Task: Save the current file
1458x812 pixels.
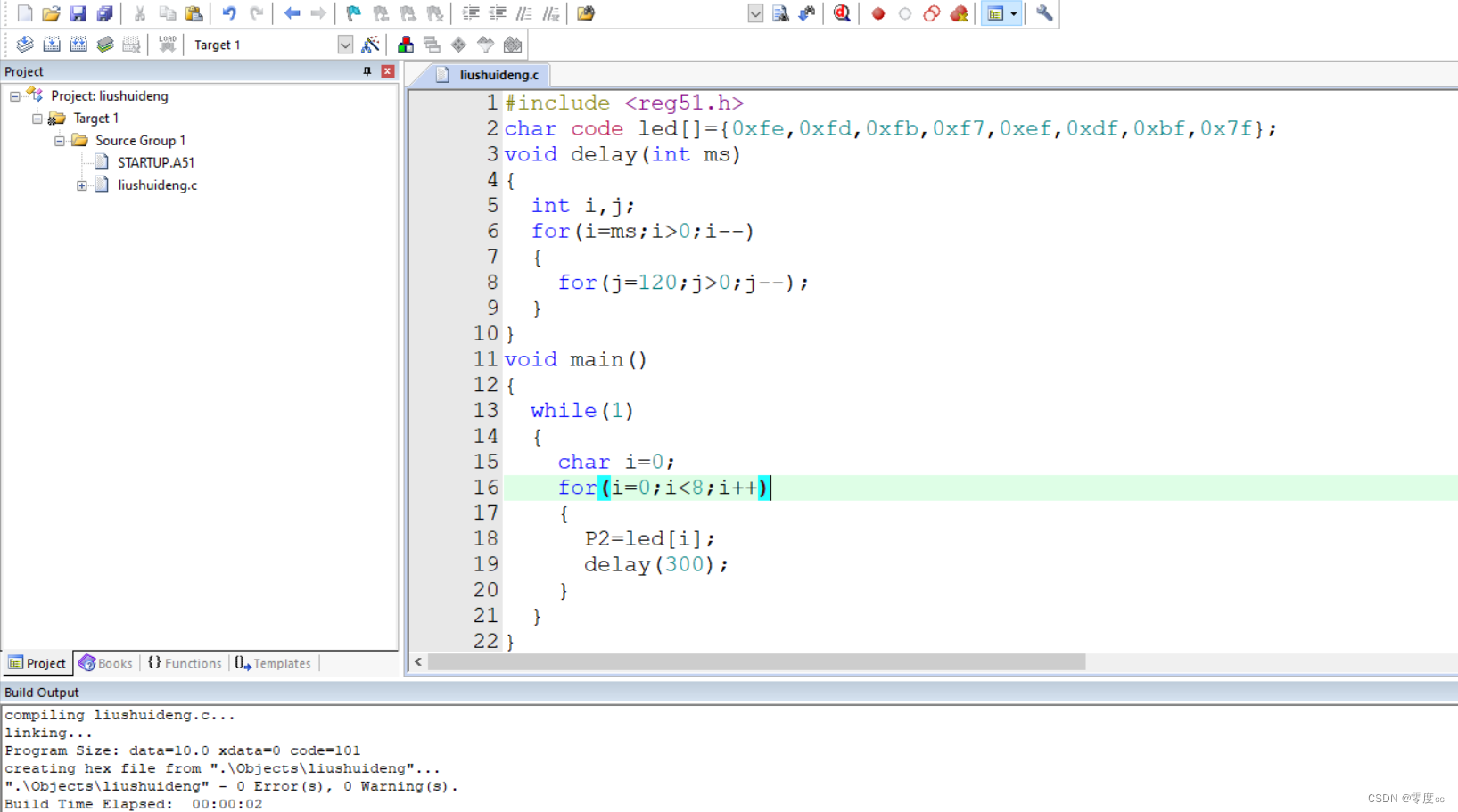Action: (x=78, y=13)
